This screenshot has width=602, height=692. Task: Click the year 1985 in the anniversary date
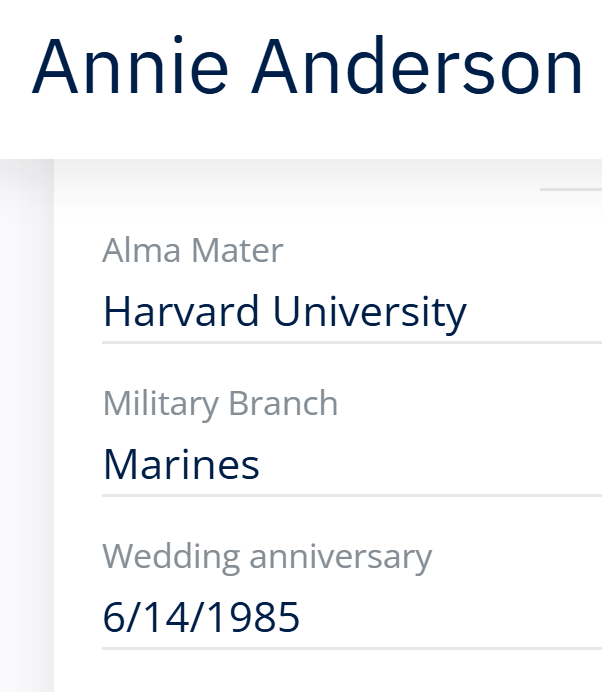[260, 618]
